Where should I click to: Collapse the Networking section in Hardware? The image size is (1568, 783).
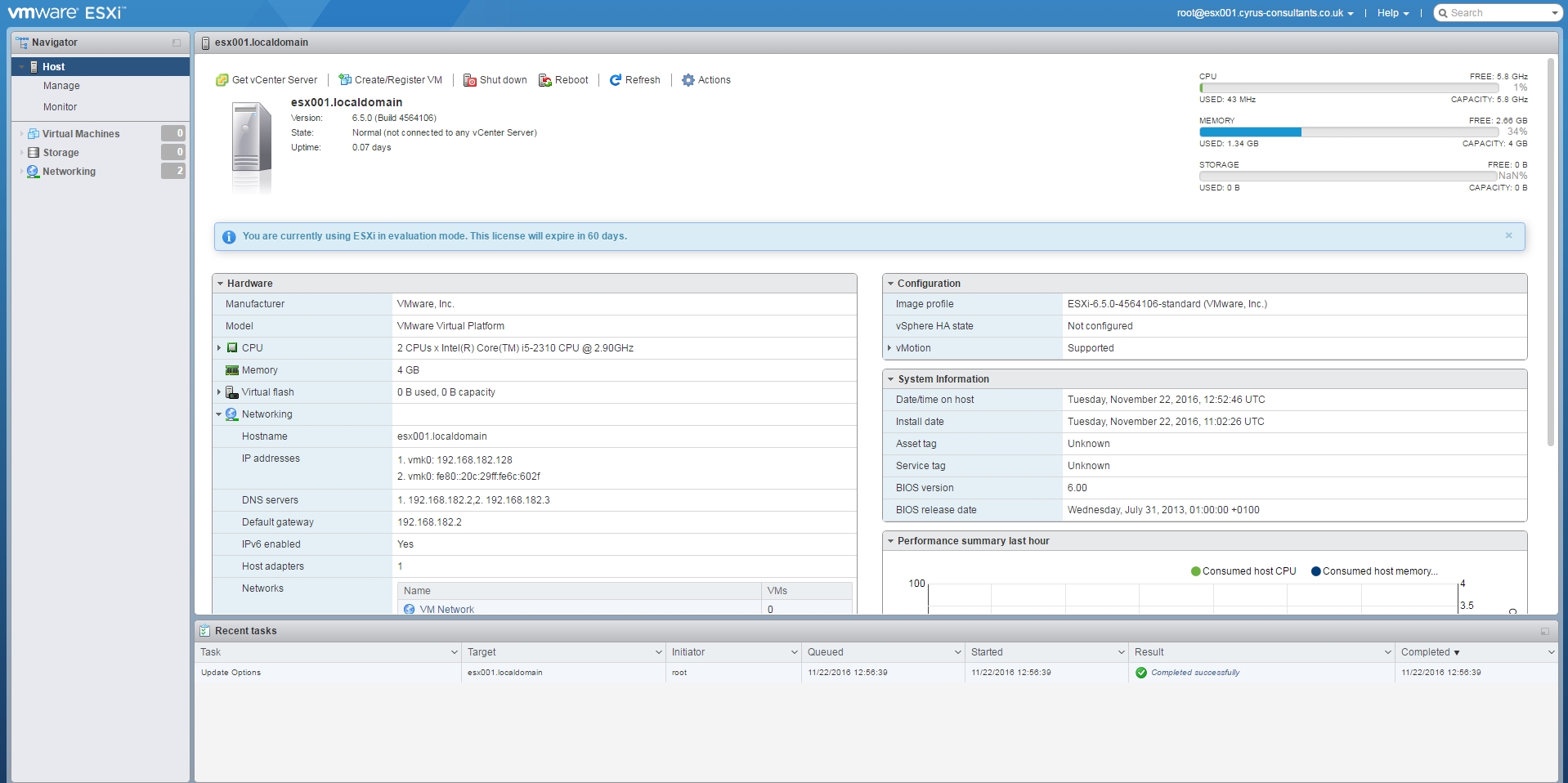click(219, 414)
